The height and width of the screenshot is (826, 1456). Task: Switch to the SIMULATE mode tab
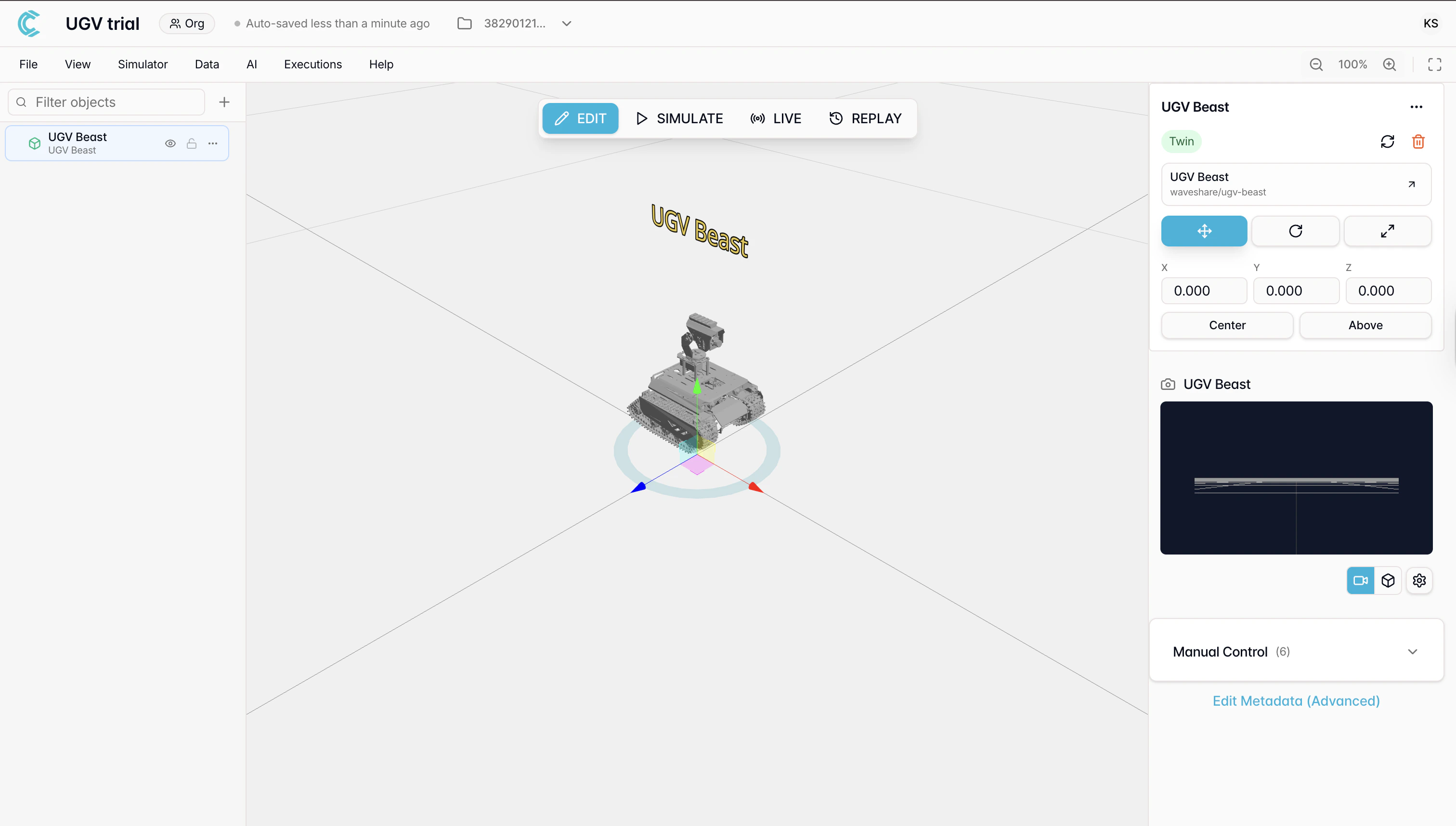click(x=680, y=118)
